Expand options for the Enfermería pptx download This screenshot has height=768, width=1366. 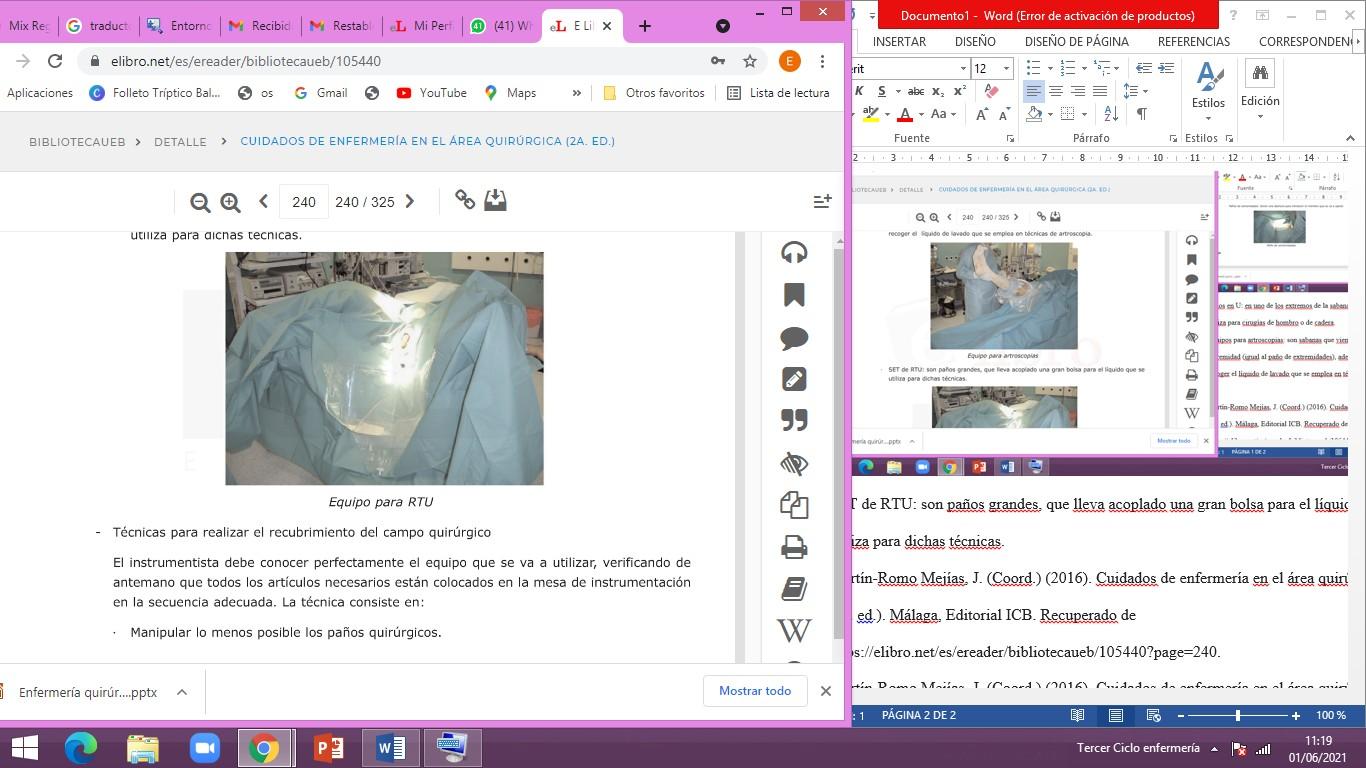(x=182, y=692)
